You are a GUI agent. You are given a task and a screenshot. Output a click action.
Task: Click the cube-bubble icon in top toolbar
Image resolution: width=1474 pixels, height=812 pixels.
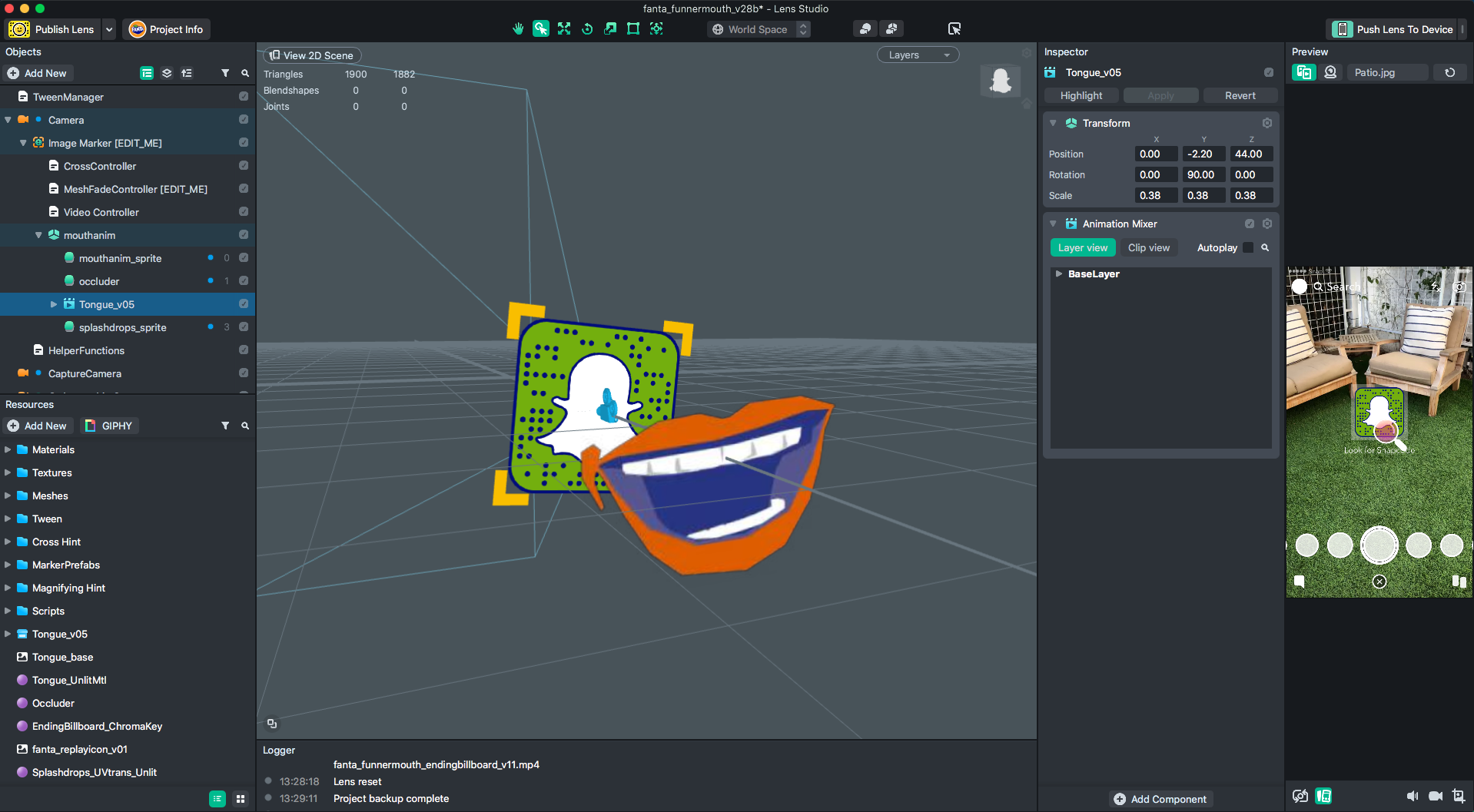click(891, 29)
